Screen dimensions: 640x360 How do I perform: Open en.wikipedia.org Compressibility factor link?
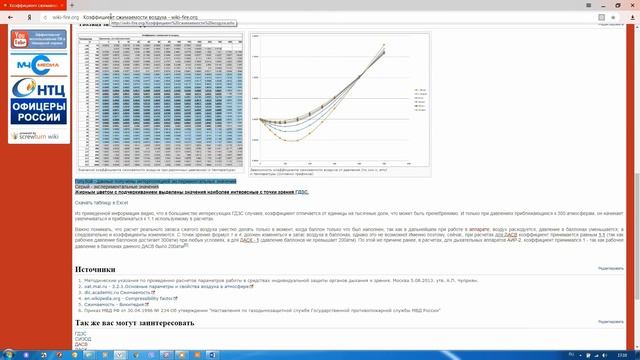[x=131, y=298]
